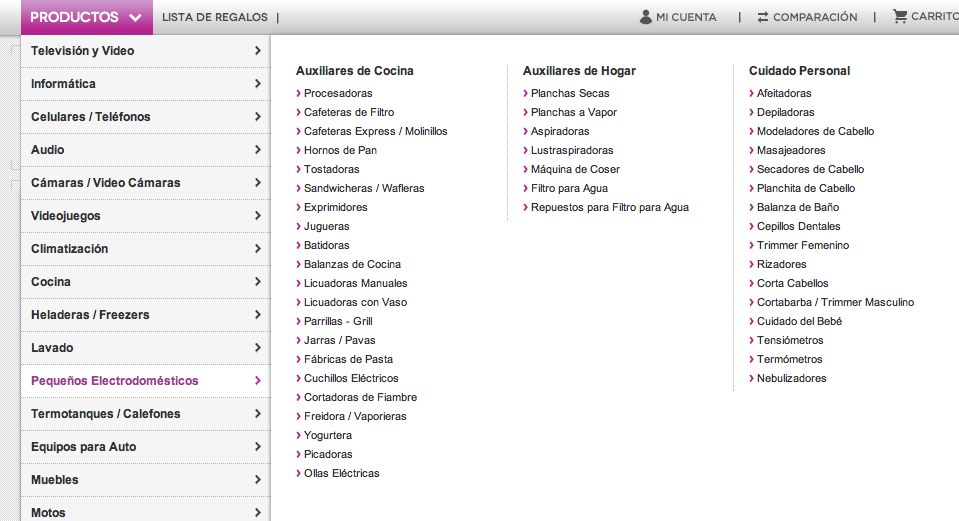
Task: Click the Productos dropdown chevron
Action: 136,18
